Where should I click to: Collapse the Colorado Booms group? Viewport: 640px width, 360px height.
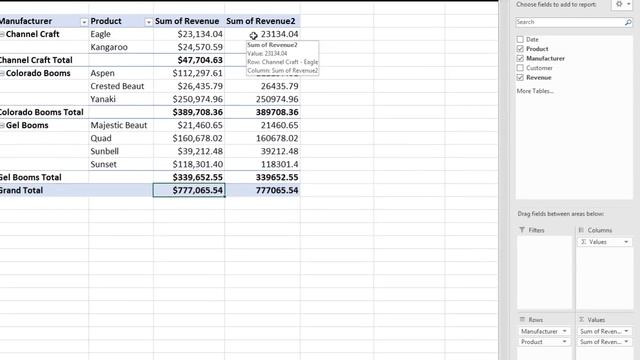(2, 73)
